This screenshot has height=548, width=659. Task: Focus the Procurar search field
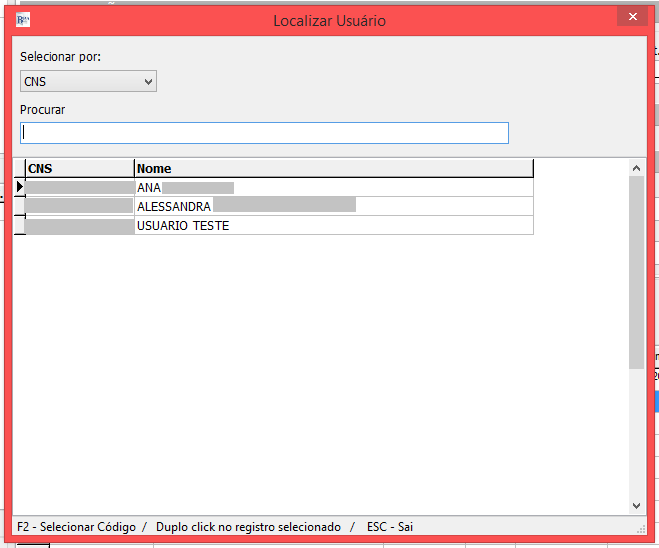coord(264,132)
